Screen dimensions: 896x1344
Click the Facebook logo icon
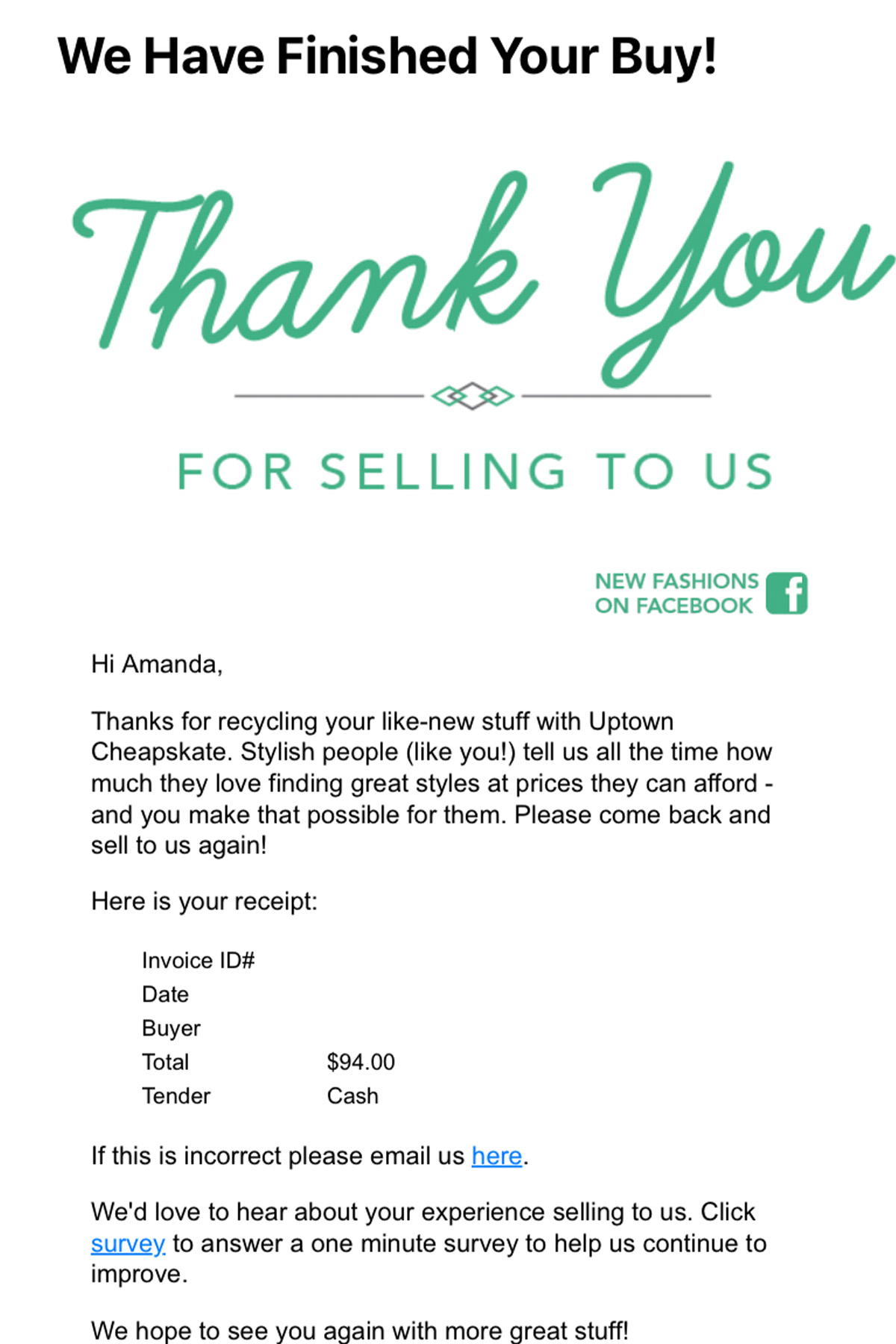786,594
